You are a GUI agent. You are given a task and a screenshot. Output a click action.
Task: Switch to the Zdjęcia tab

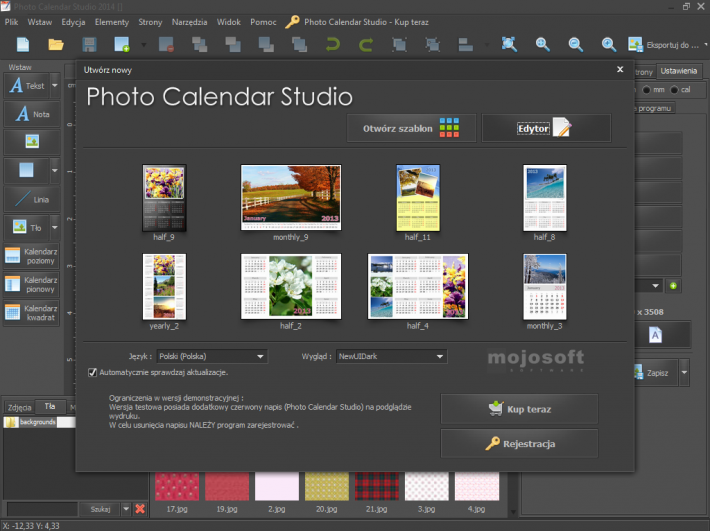pos(19,407)
